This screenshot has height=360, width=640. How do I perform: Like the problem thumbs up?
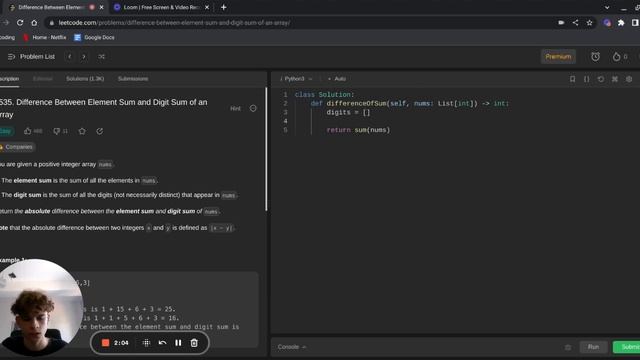[27, 131]
